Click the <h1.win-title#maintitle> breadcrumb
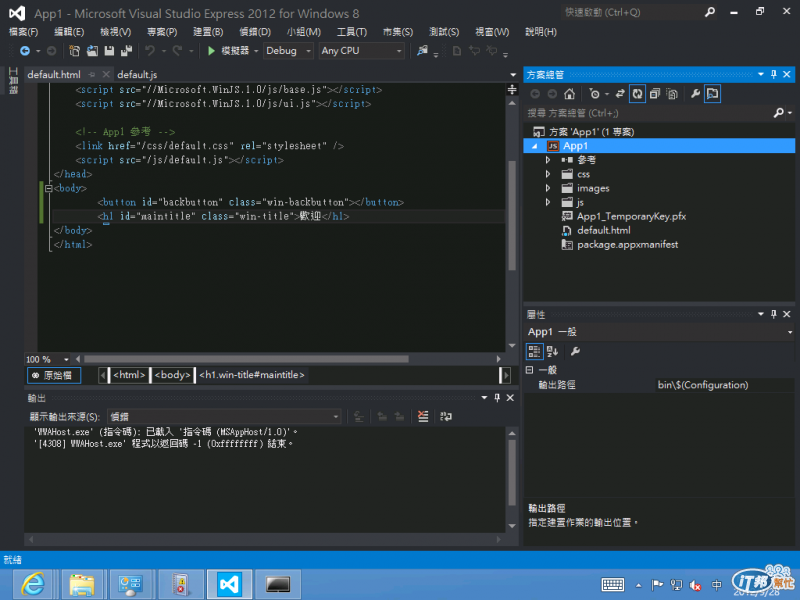Viewport: 800px width, 600px height. coord(252,375)
